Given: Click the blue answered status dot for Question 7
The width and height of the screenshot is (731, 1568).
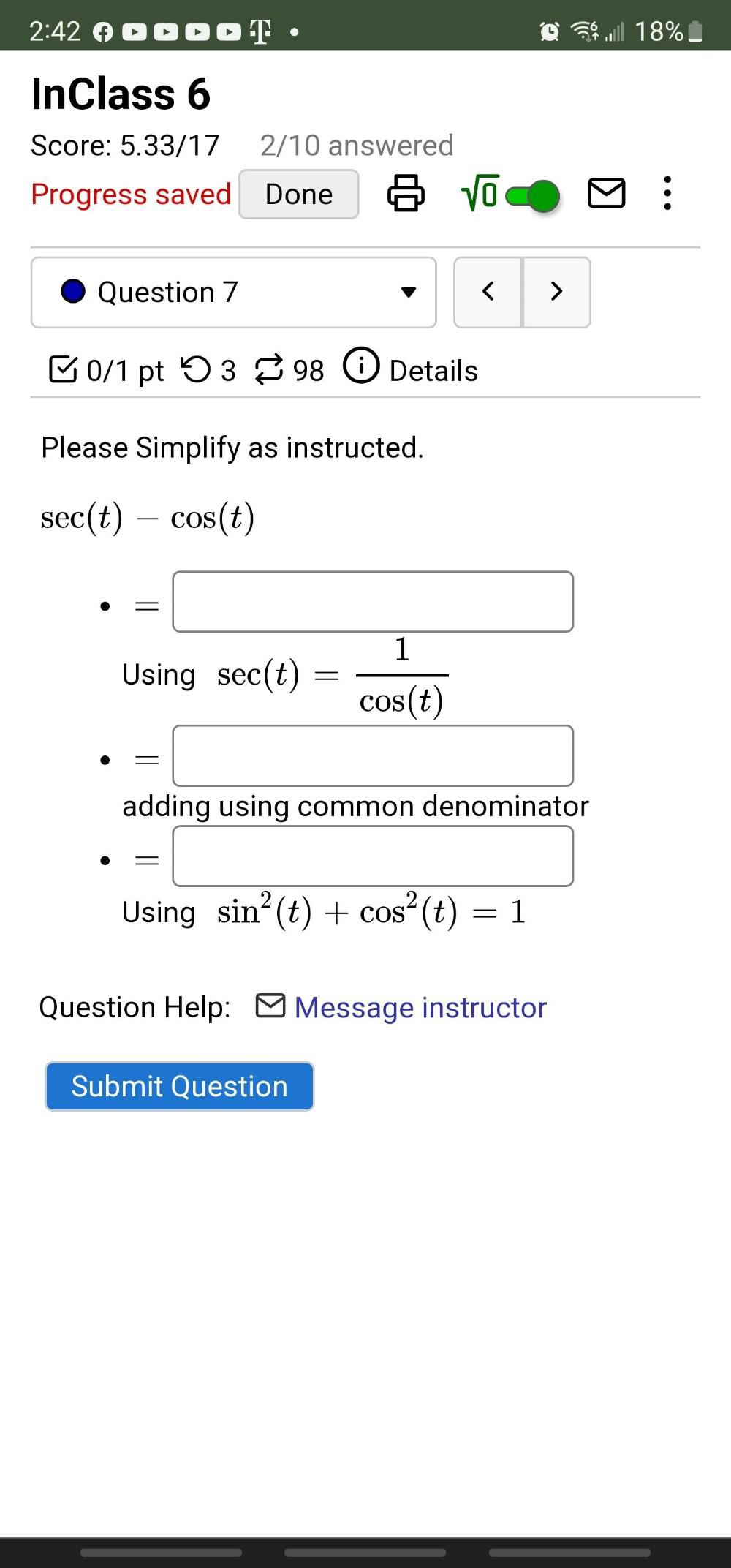Looking at the screenshot, I should (73, 291).
